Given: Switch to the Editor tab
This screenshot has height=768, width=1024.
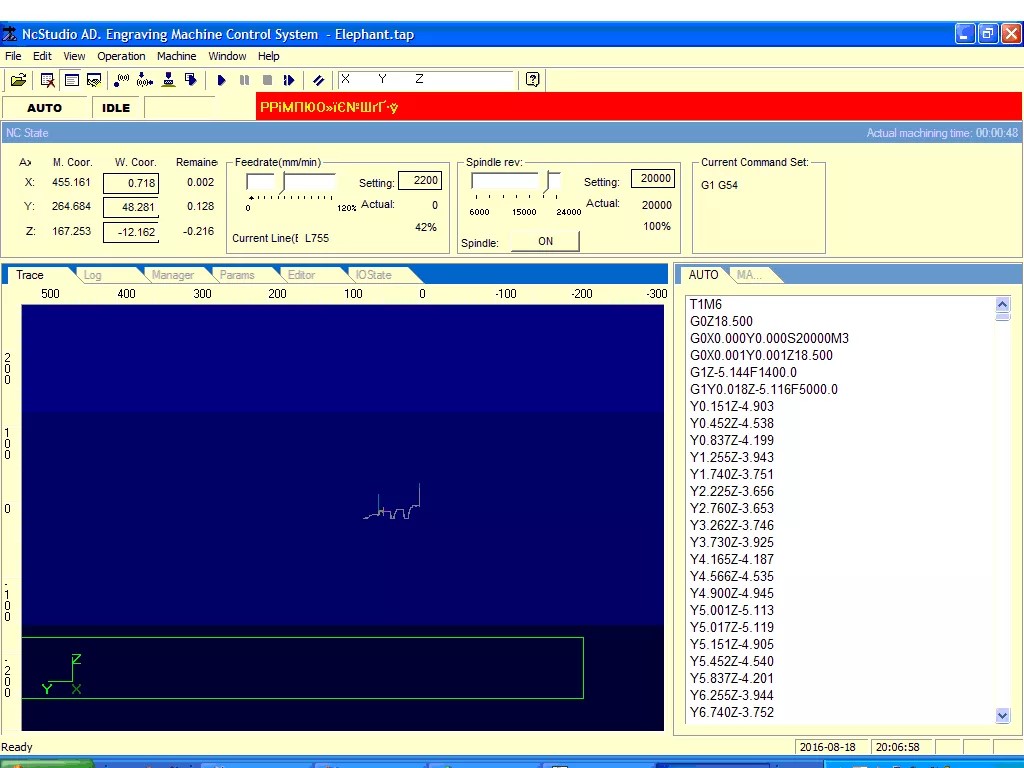Looking at the screenshot, I should pos(302,275).
